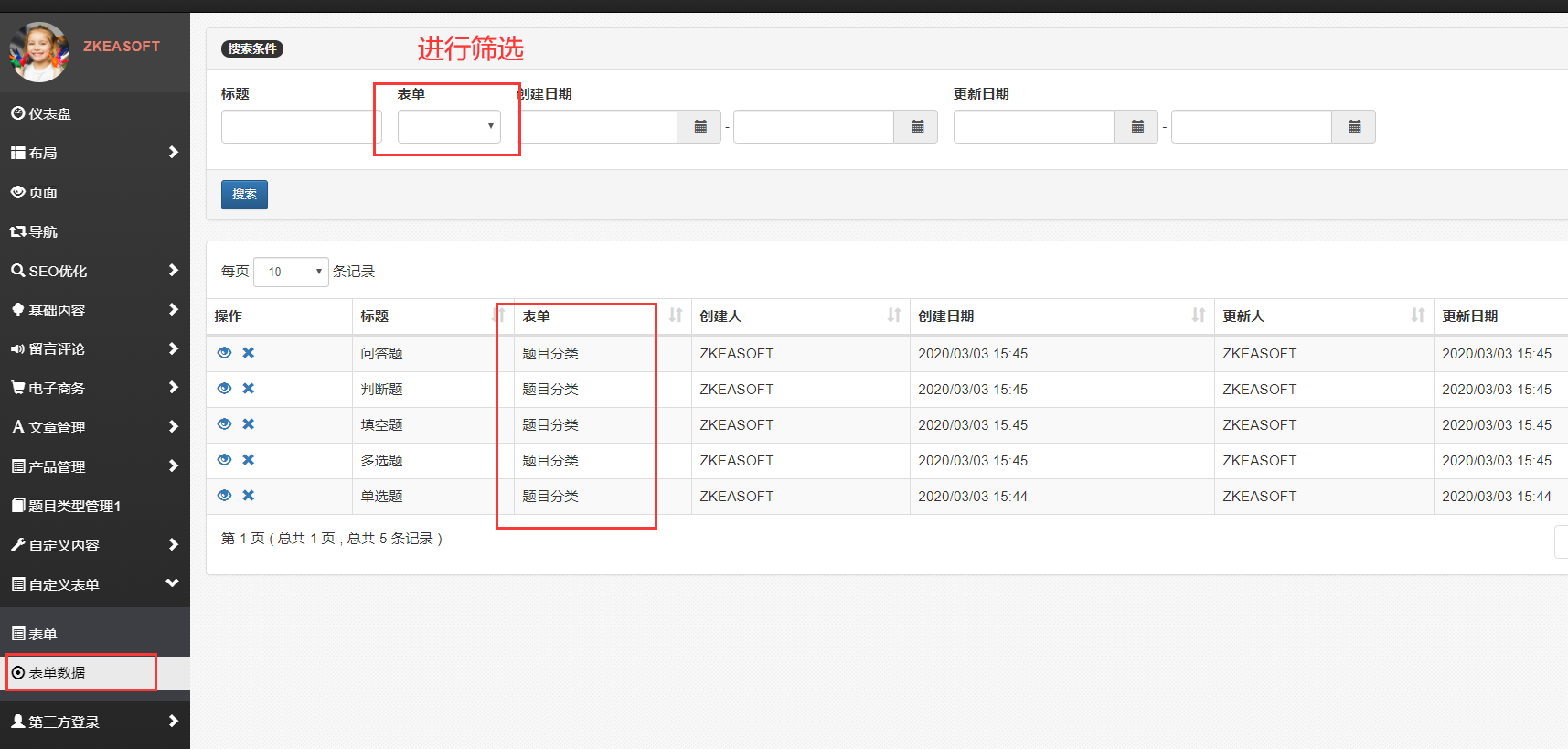Go to 仪表盘 dashboard
Viewport: 1568px width, 749px height.
click(x=95, y=113)
